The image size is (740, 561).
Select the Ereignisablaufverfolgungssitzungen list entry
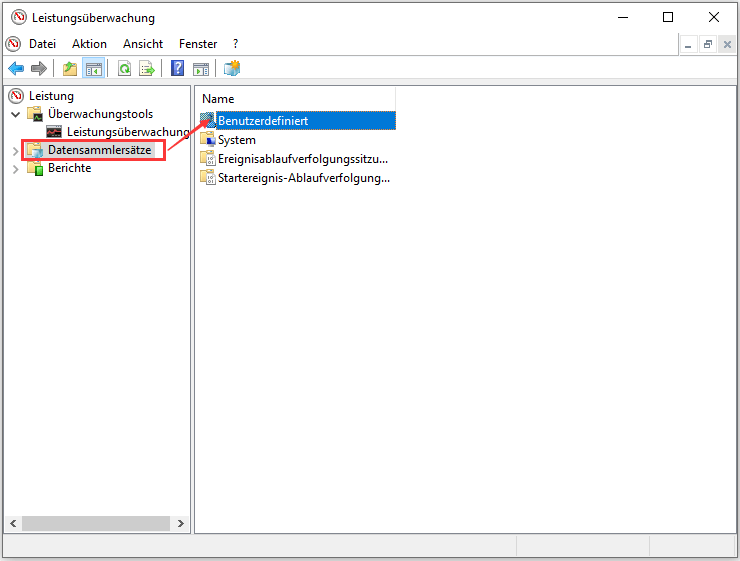[x=302, y=159]
